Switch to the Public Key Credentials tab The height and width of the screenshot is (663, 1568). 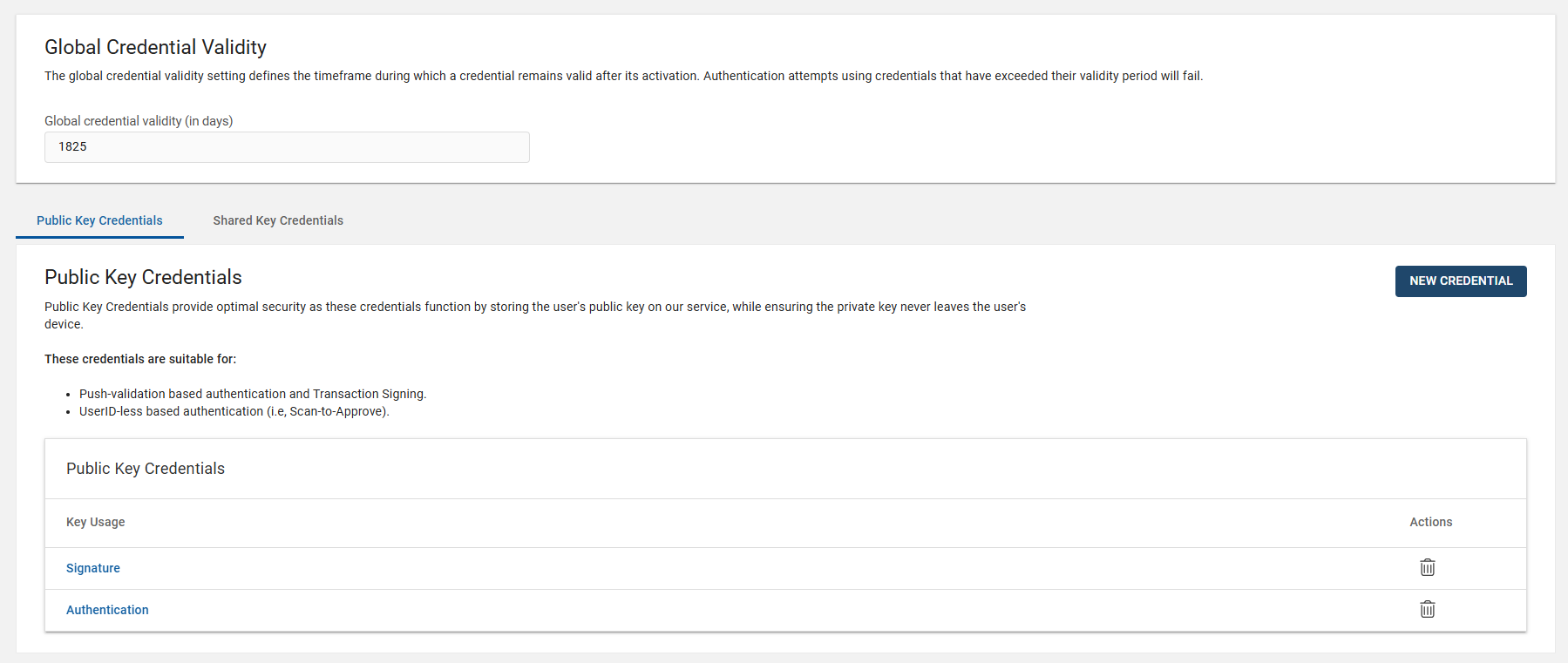[x=99, y=220]
